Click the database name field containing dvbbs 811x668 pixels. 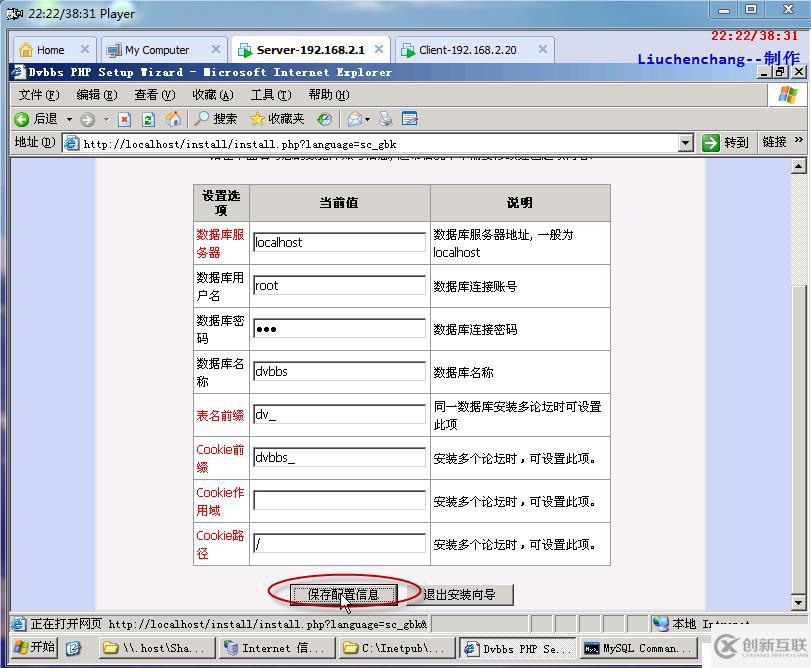pos(339,371)
